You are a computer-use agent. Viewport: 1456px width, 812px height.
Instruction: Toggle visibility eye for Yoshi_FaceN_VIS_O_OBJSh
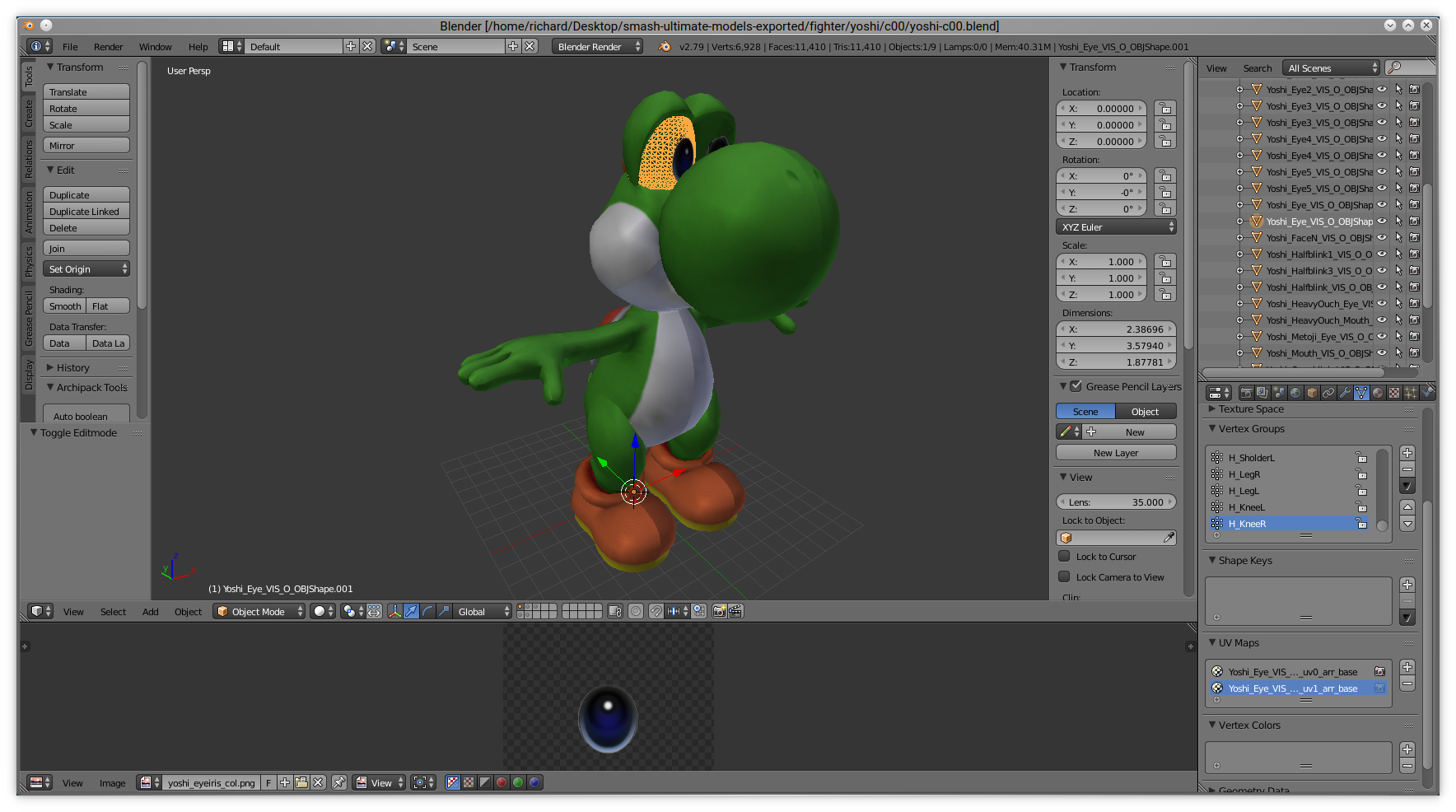point(1382,237)
